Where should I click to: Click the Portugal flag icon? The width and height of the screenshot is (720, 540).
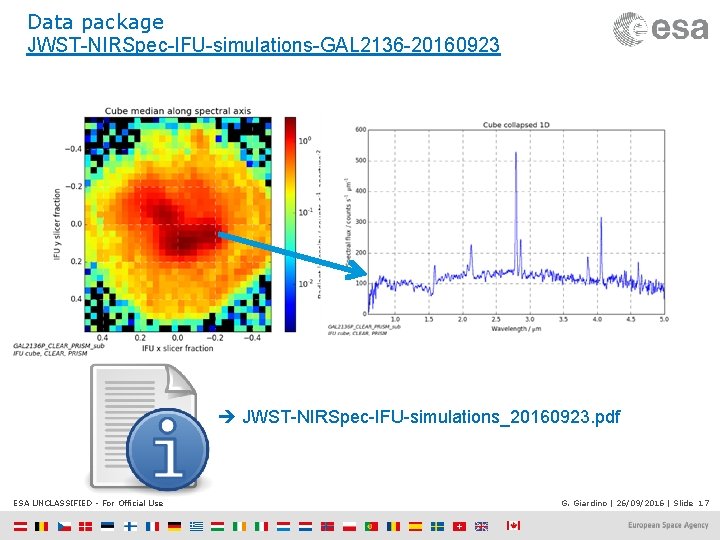pos(371,526)
